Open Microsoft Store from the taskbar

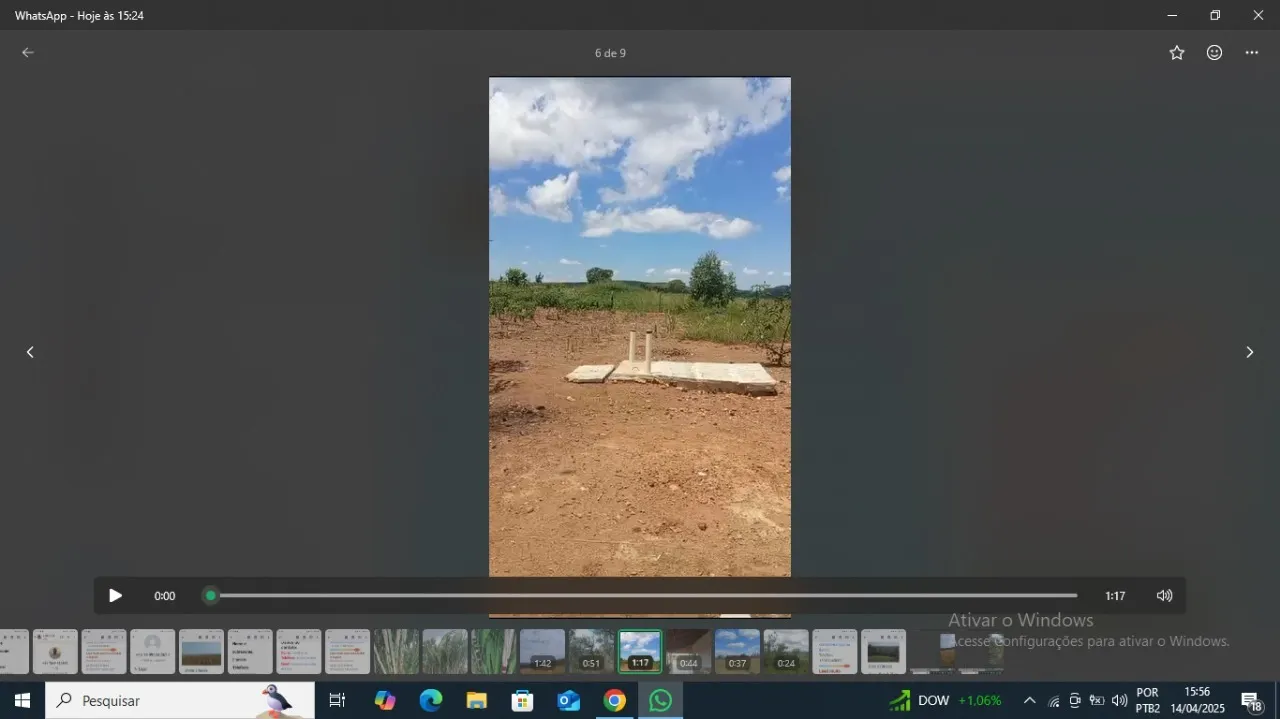[523, 700]
